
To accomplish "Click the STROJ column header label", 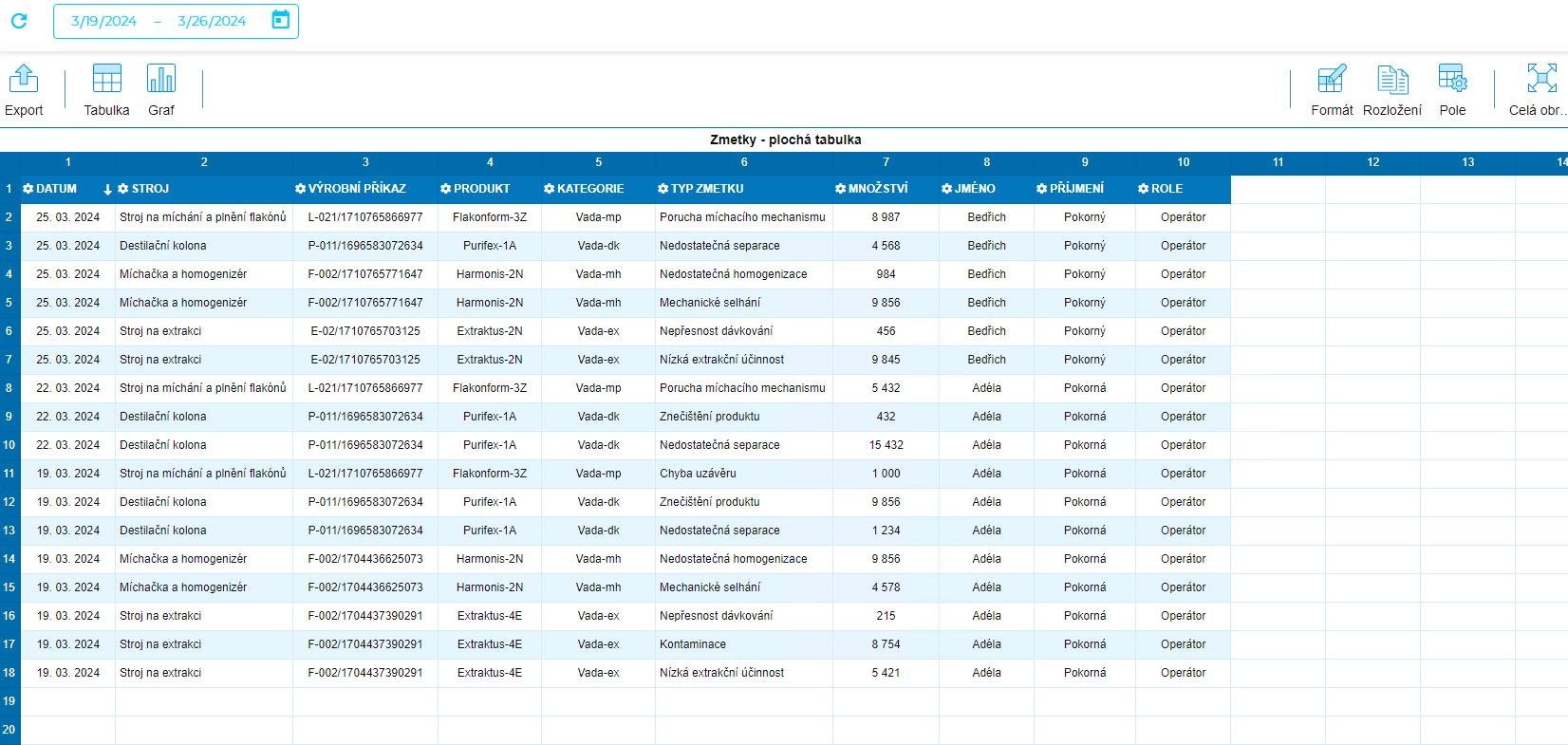I will click(151, 189).
